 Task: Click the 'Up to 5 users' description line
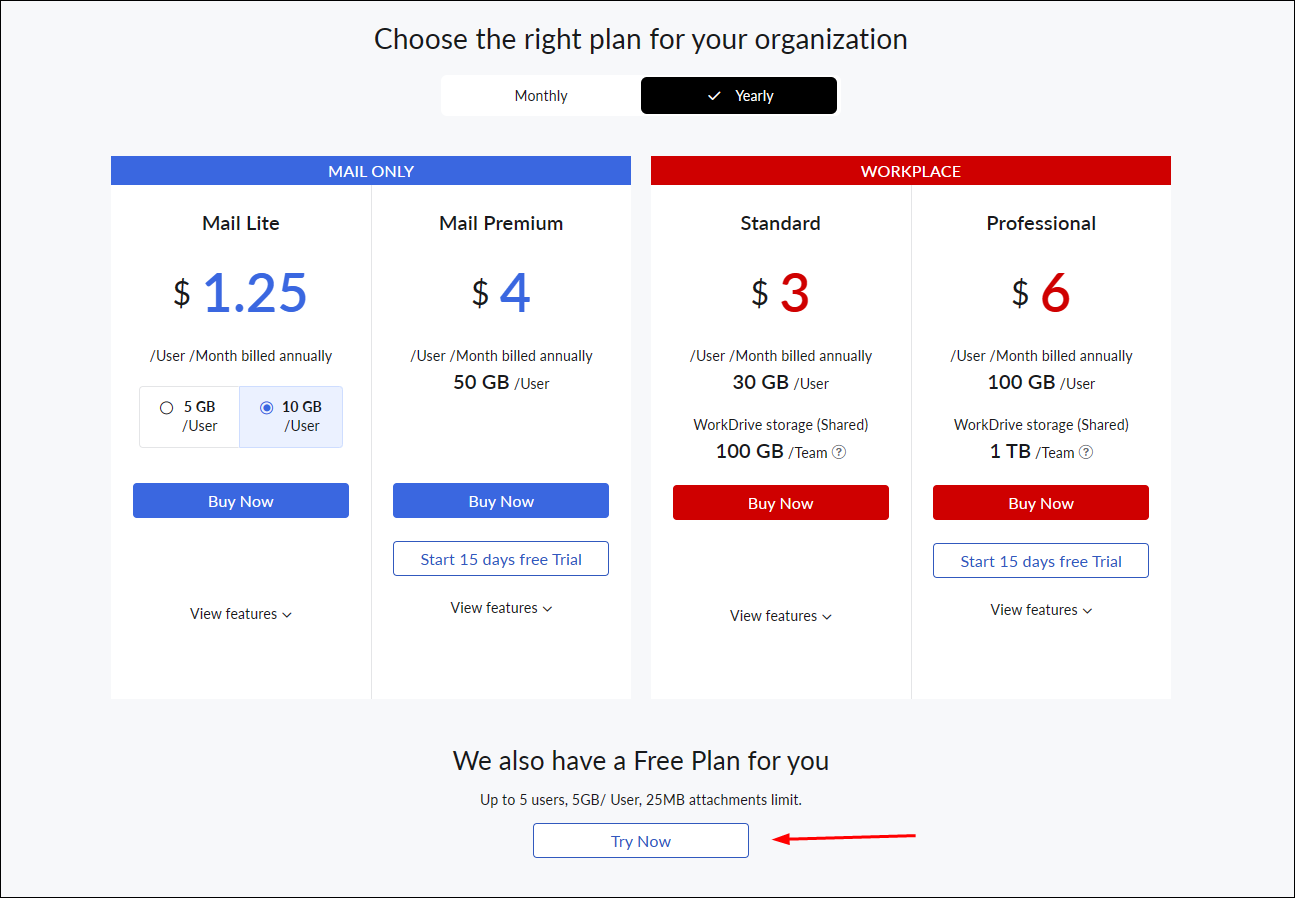[x=641, y=800]
